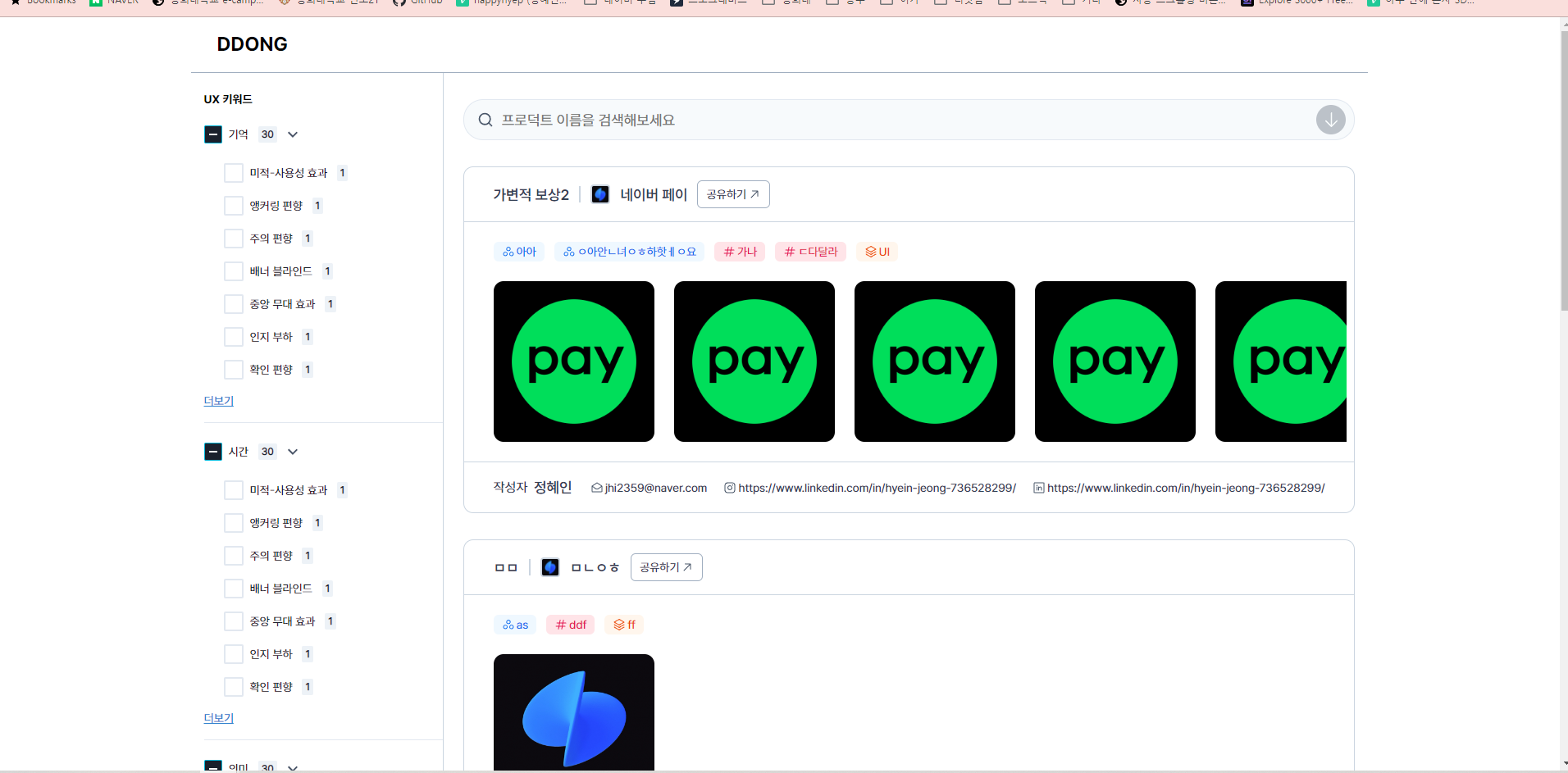
Task: Open the second pay image thumbnail
Action: coord(754,361)
